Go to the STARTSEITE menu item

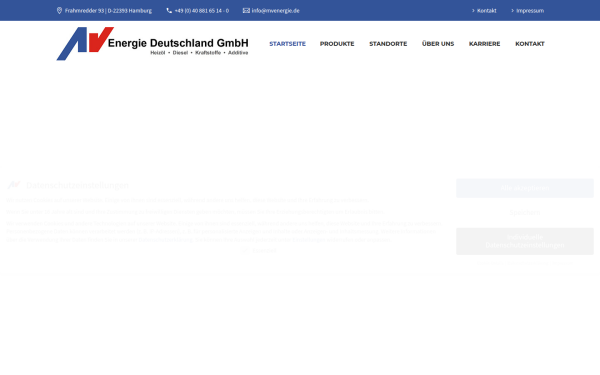coord(287,44)
